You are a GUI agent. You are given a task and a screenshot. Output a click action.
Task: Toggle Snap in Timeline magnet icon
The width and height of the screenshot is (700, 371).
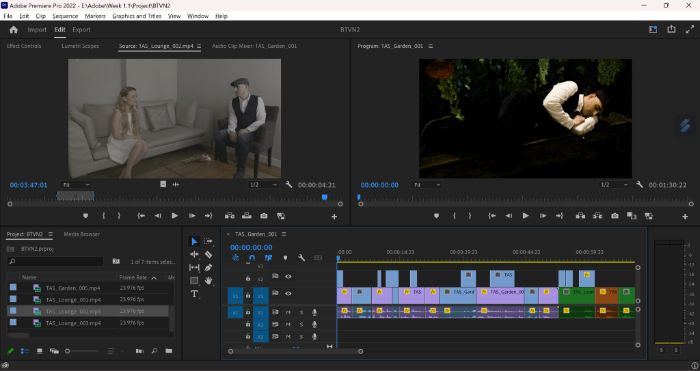click(x=252, y=258)
